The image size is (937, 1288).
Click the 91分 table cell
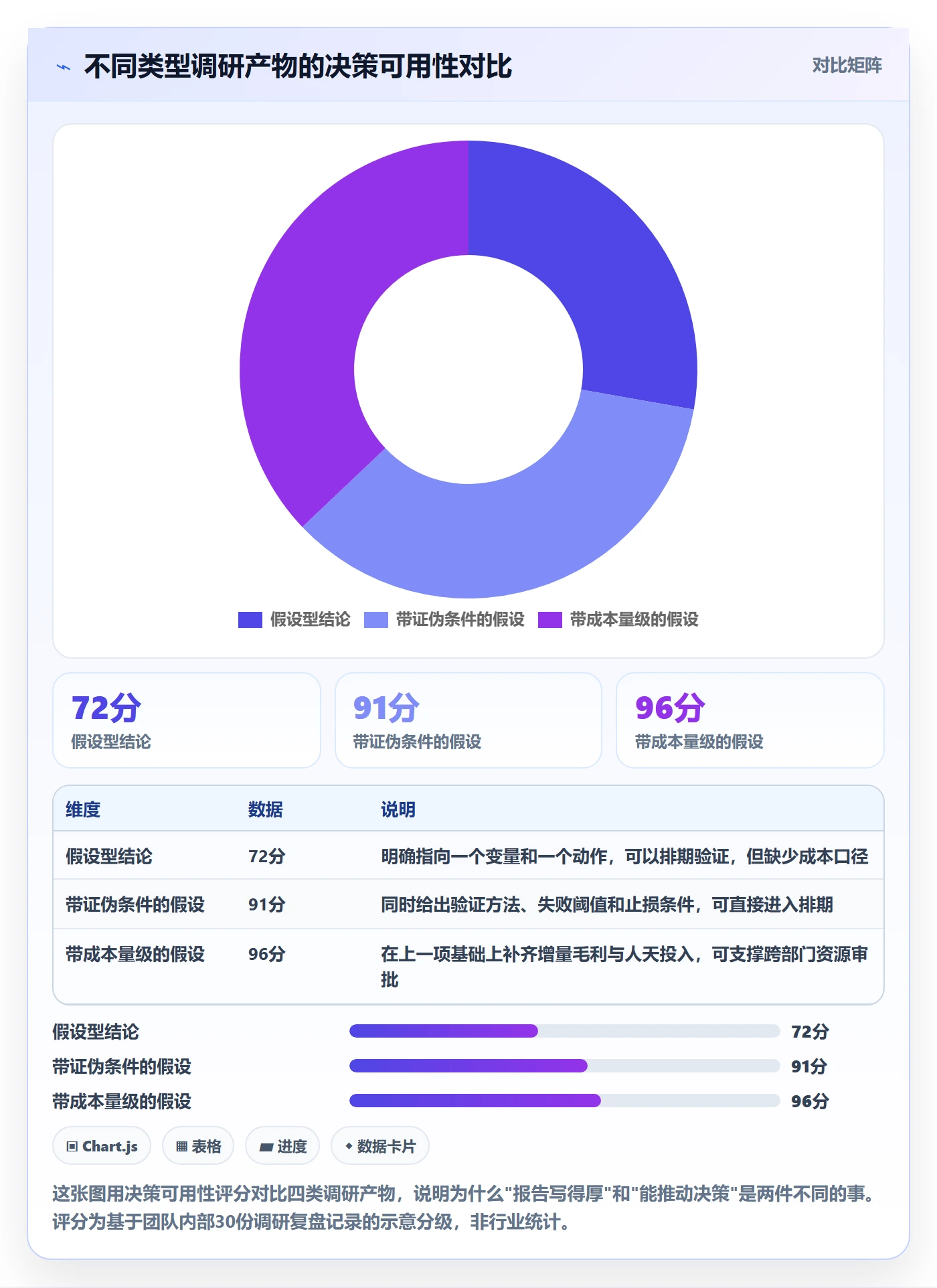(x=267, y=904)
